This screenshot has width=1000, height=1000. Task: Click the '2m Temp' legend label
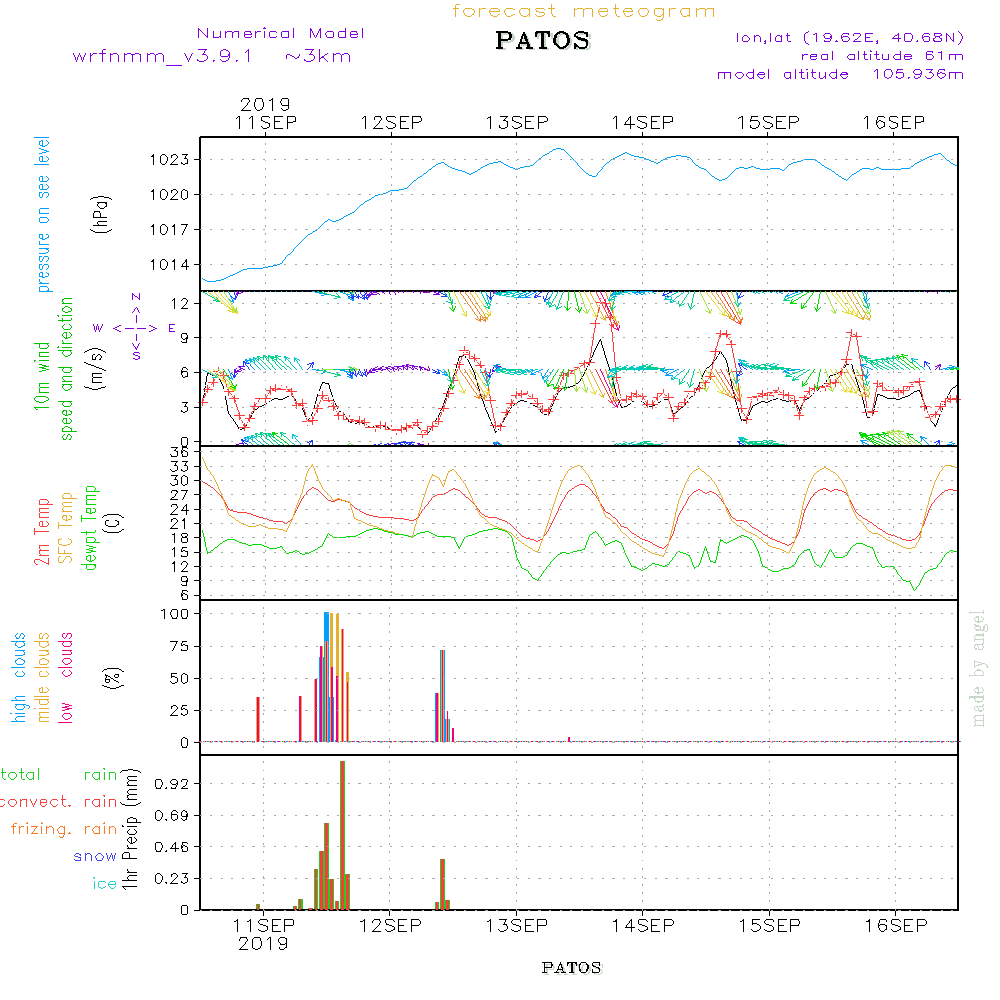pos(42,532)
